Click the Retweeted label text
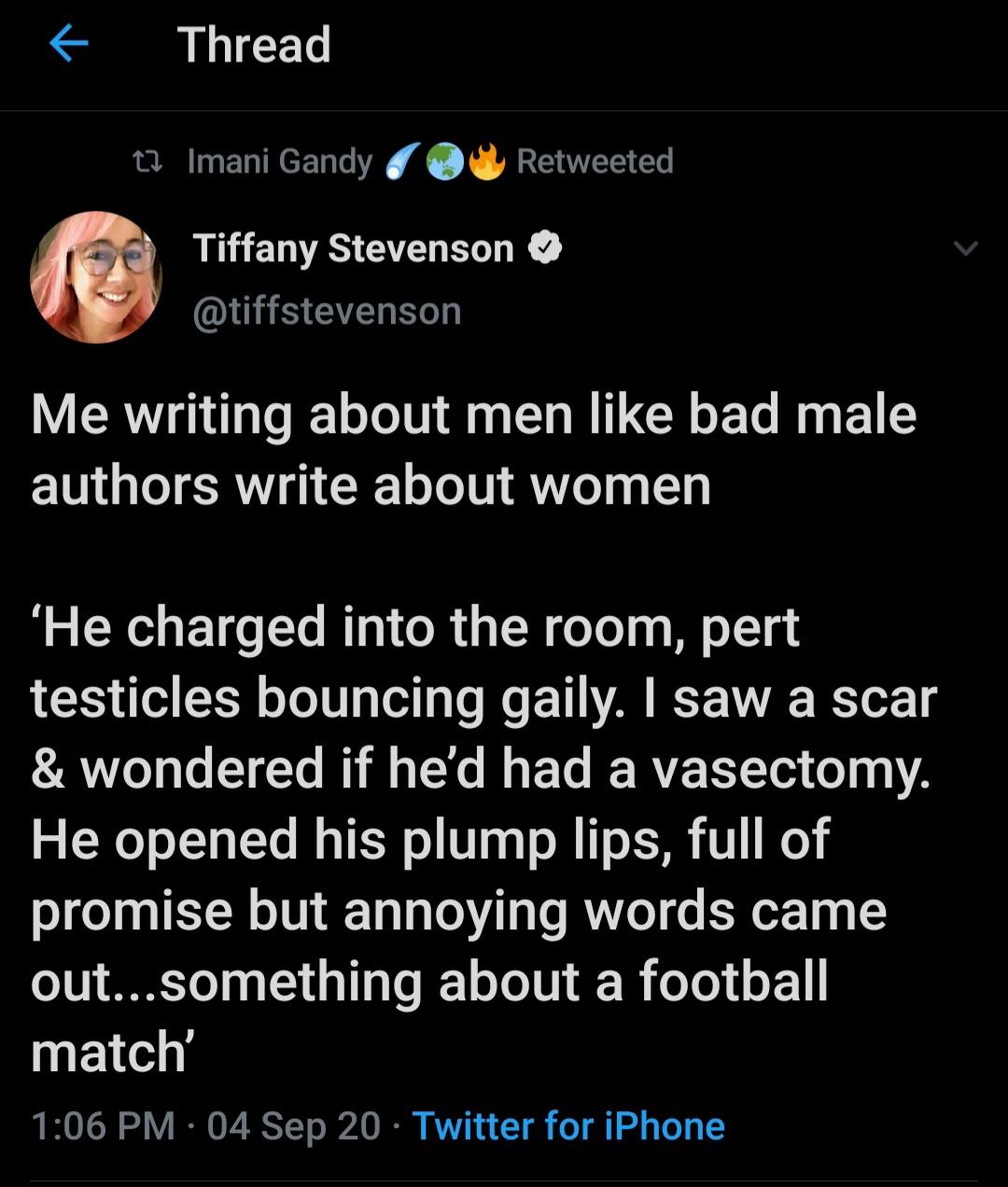Viewport: 1008px width, 1187px height. [595, 161]
